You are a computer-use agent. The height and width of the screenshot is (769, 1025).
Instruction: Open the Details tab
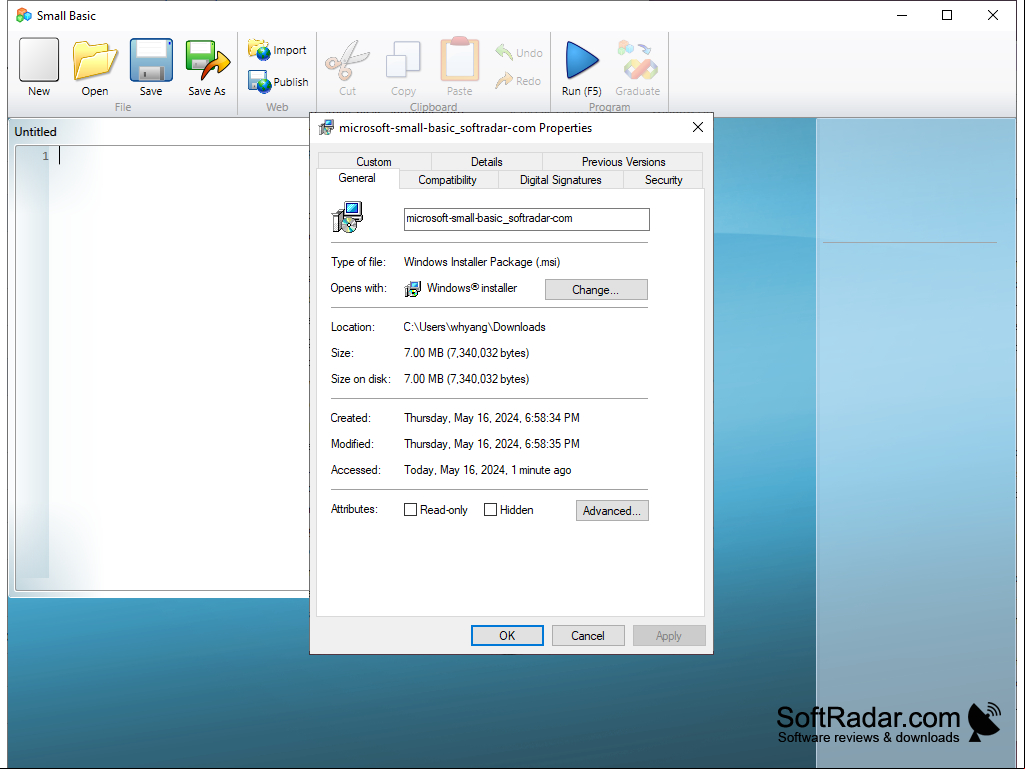click(486, 162)
